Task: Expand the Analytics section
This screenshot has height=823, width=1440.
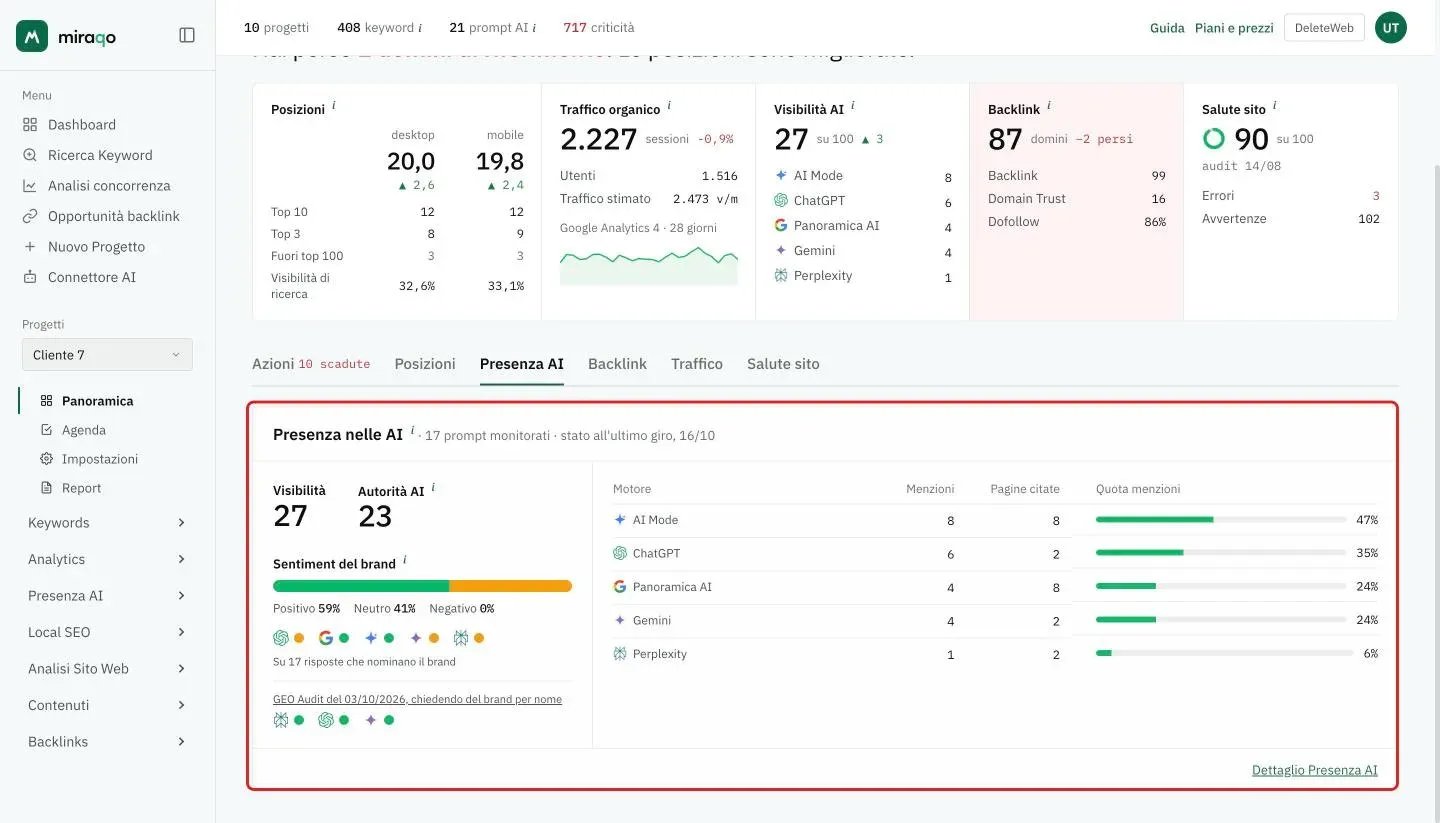Action: click(x=107, y=559)
